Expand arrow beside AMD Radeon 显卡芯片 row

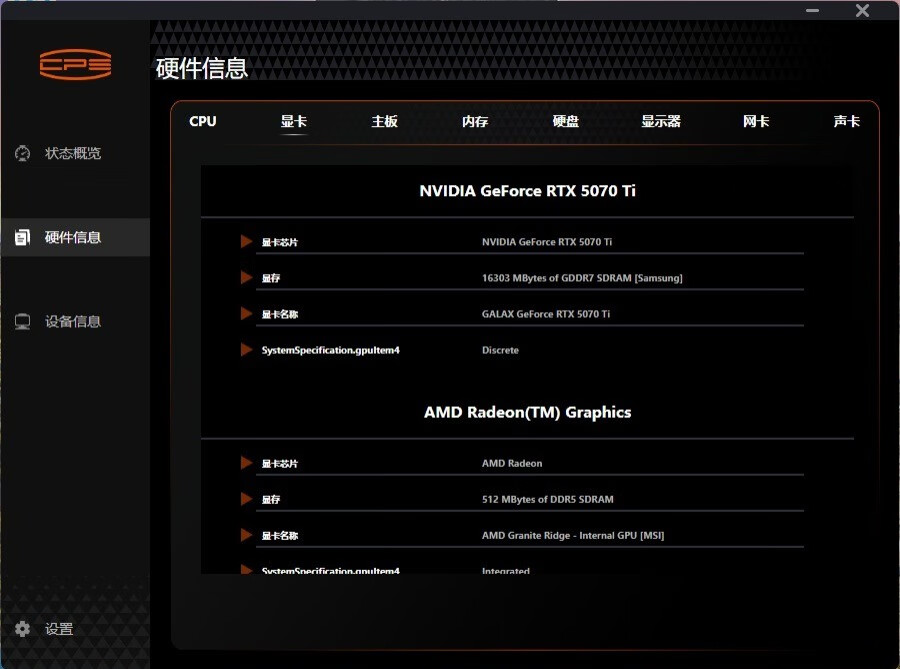(246, 463)
